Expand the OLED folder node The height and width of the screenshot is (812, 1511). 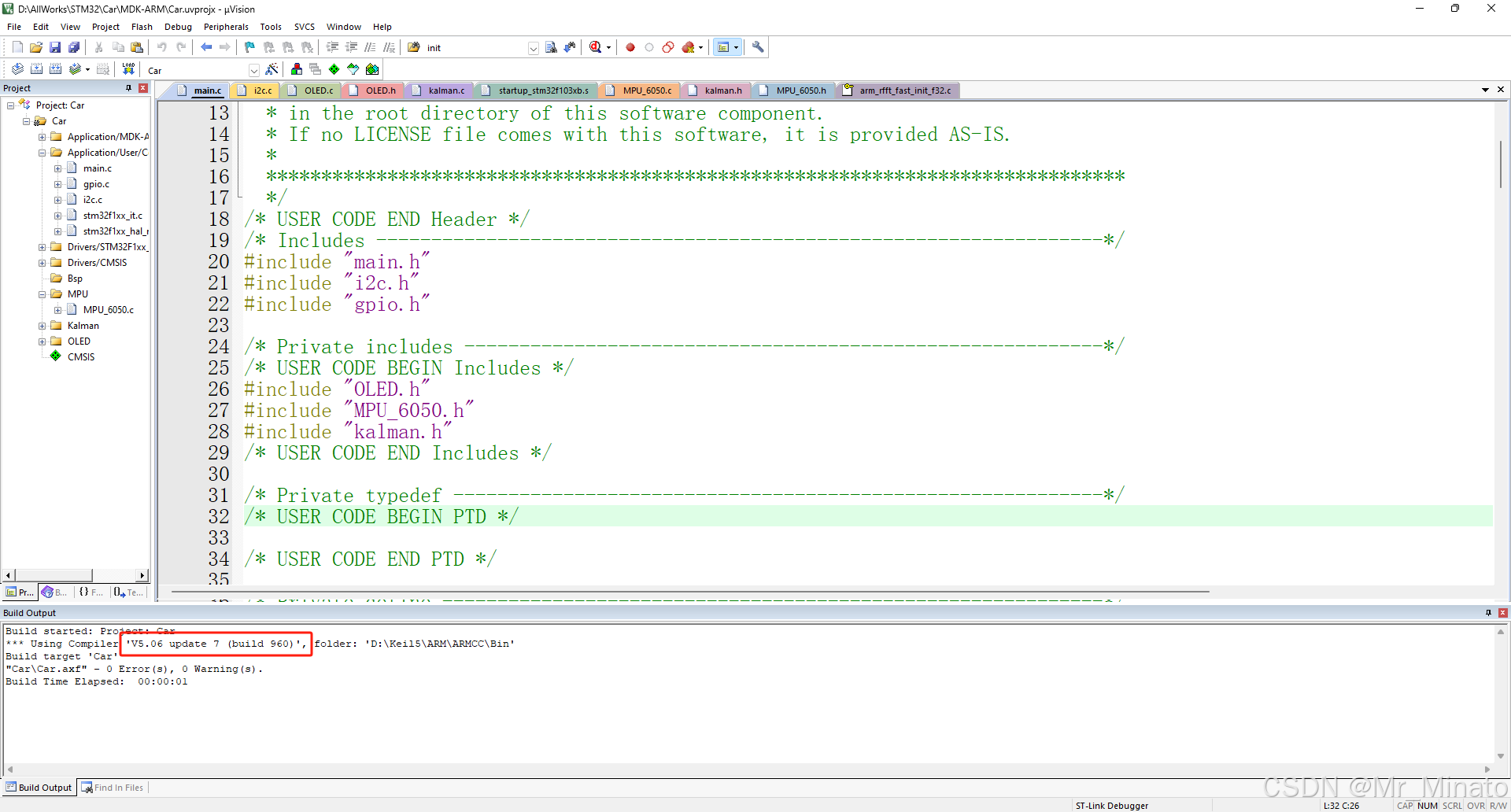(42, 341)
